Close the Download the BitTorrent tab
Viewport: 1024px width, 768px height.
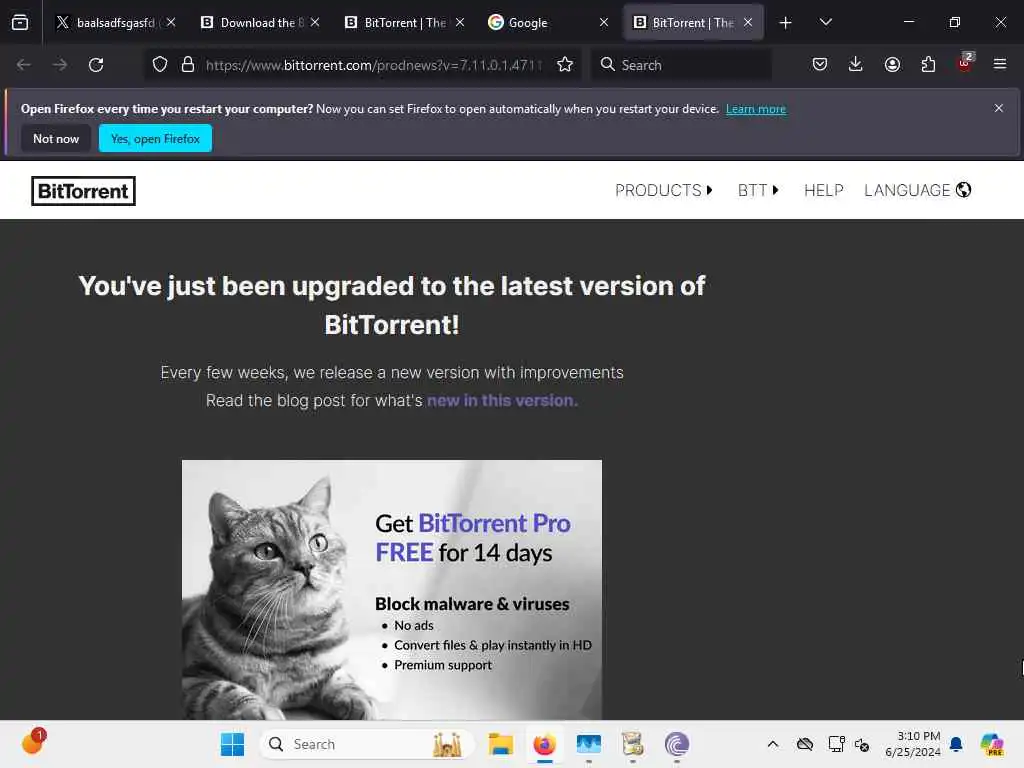click(315, 22)
